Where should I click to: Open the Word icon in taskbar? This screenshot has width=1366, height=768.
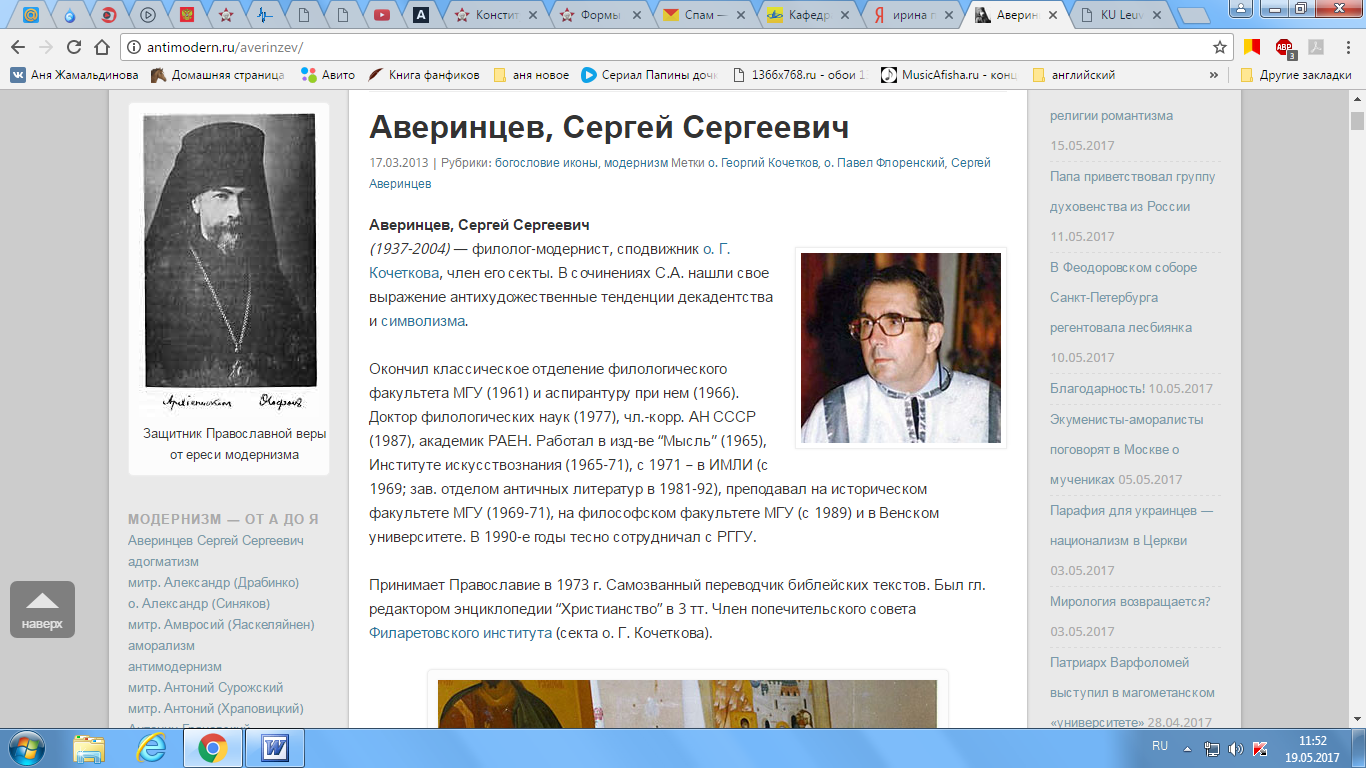coord(274,747)
